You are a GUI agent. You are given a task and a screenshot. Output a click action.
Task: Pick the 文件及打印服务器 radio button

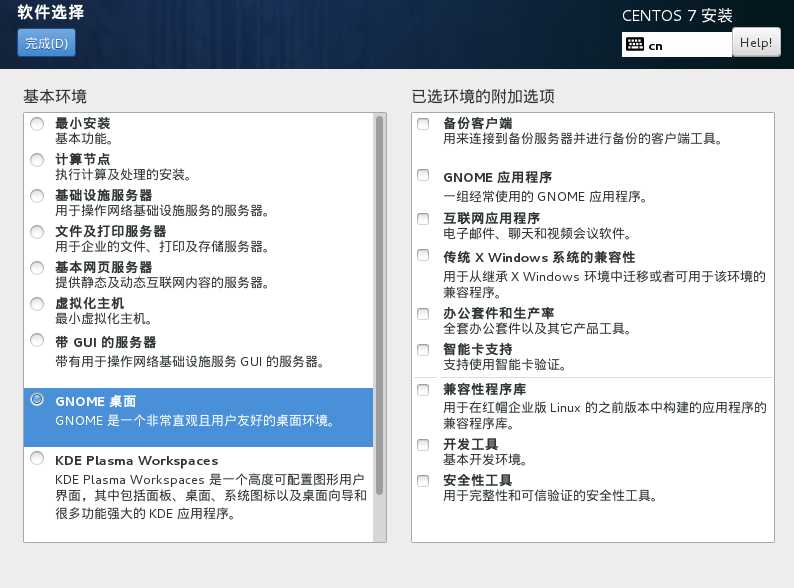coord(37,232)
